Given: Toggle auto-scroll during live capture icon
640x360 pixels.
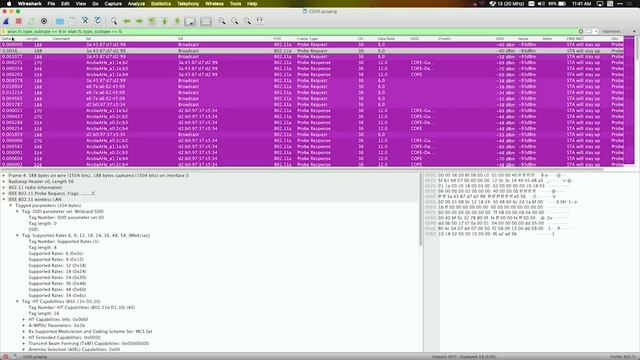Looking at the screenshot, I should point(190,21).
